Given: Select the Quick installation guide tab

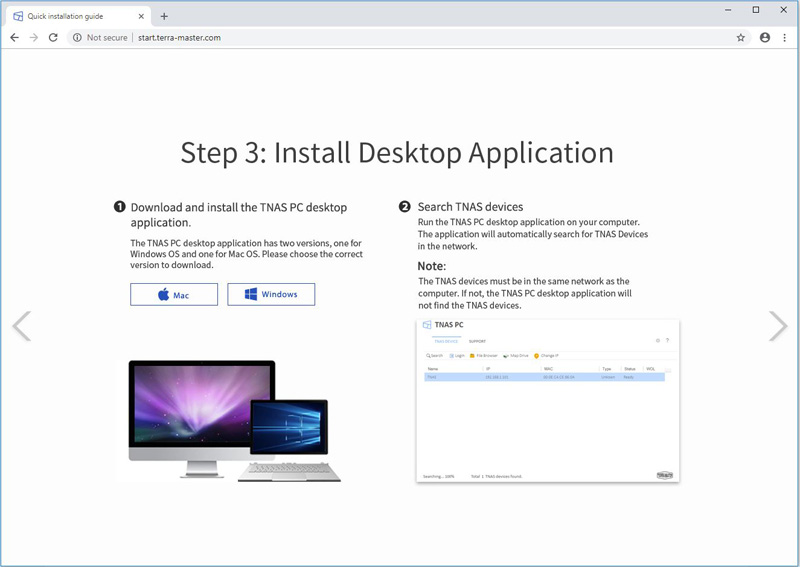Looking at the screenshot, I should point(70,16).
